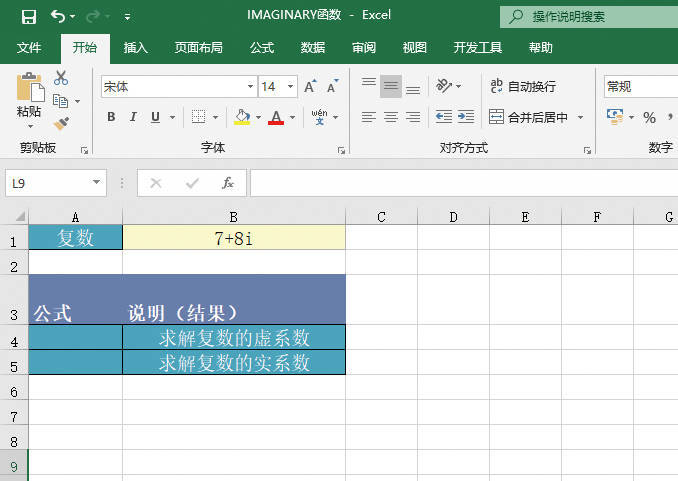Increase font size with larger A icon
678x481 pixels.
tap(310, 87)
